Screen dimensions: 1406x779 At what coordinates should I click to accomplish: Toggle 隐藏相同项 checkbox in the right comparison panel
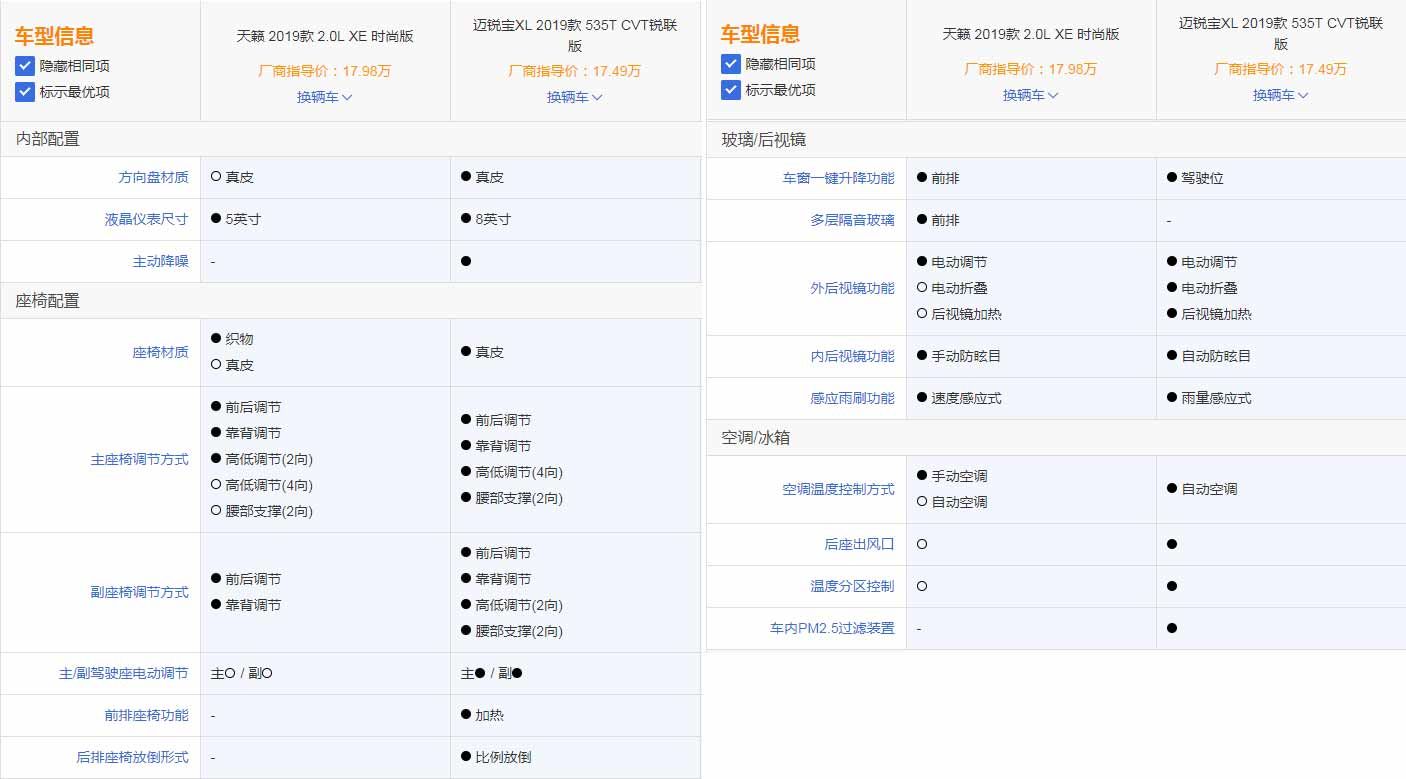click(731, 64)
